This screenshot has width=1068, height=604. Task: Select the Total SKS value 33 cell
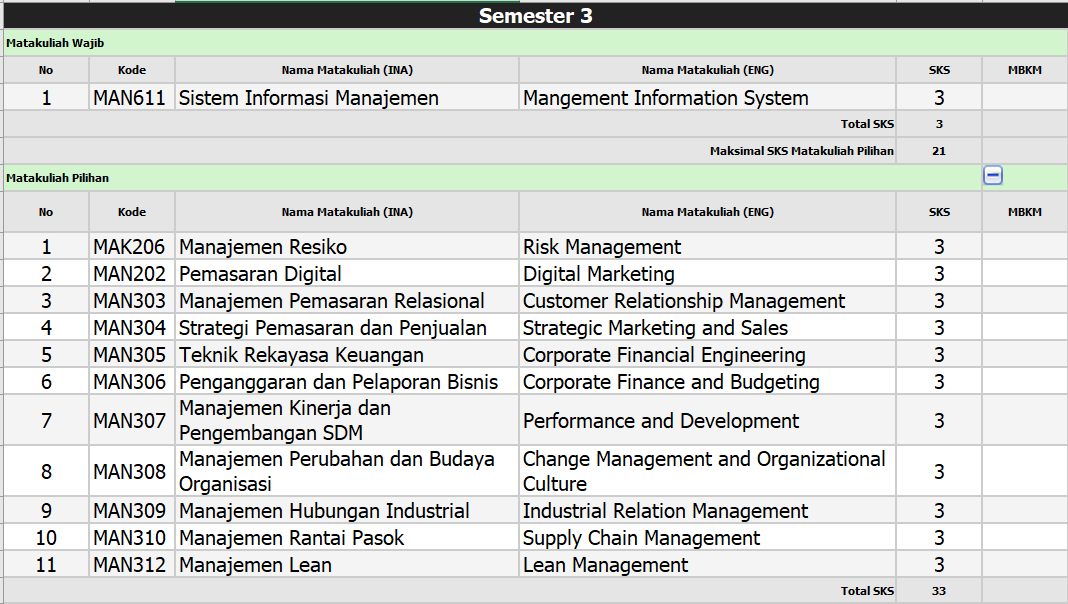coord(939,591)
